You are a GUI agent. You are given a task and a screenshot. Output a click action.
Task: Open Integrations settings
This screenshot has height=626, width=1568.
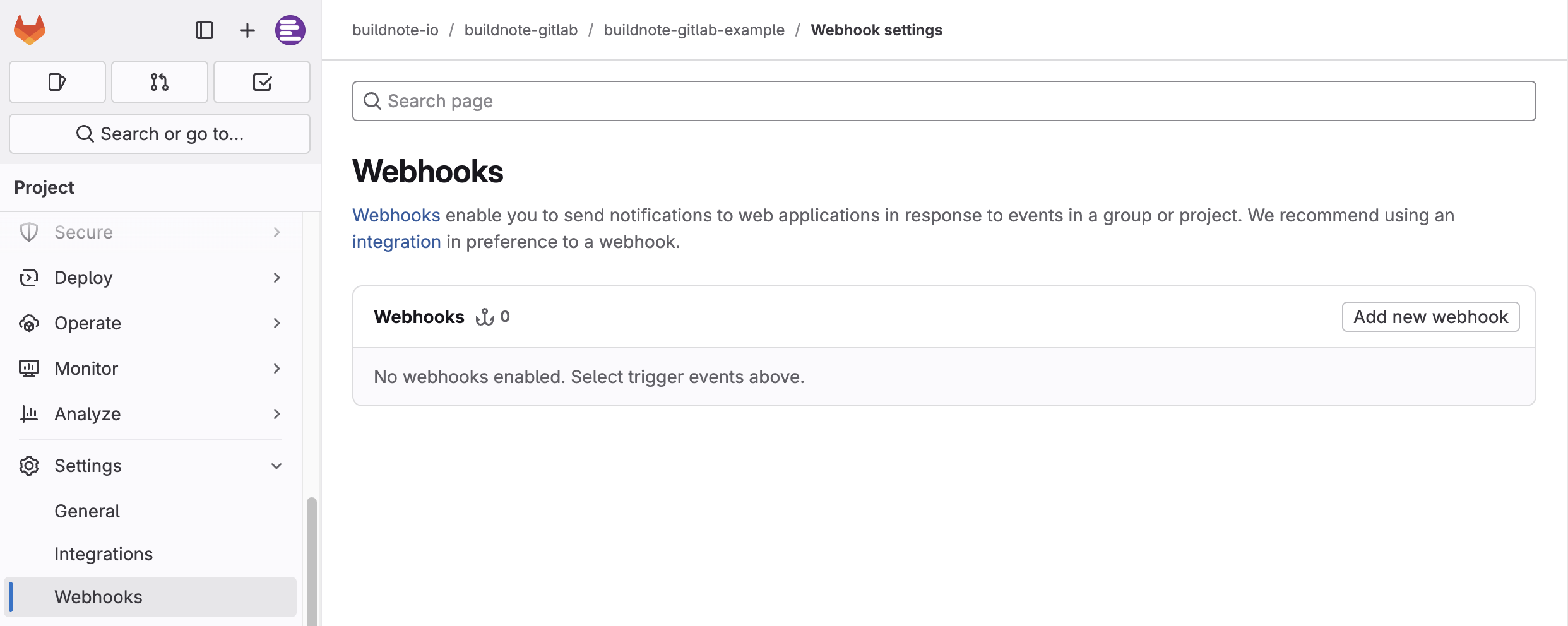(104, 554)
